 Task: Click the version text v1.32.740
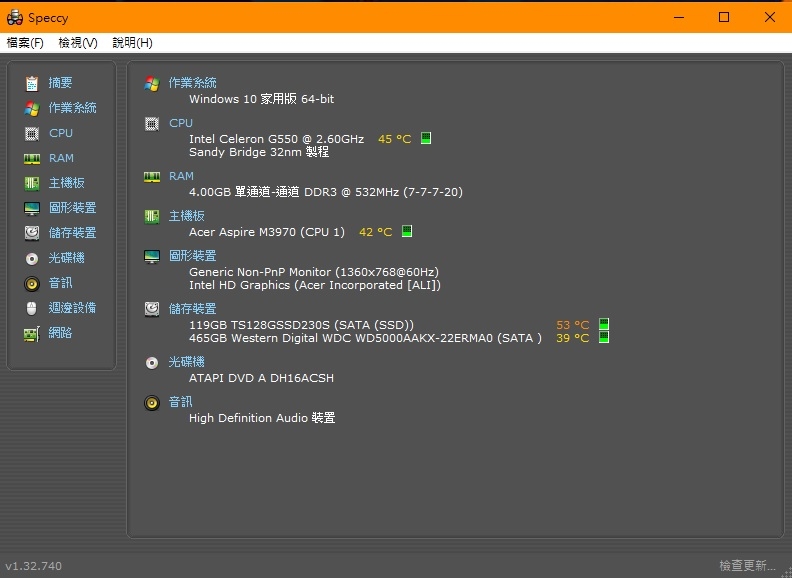pyautogui.click(x=33, y=566)
